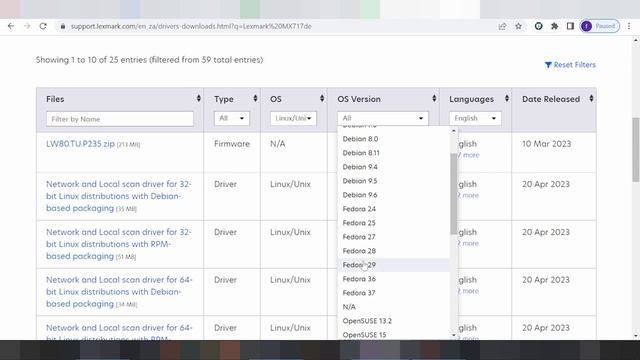
Task: Choose OpenSUSE 15 option
Action: coord(393,334)
